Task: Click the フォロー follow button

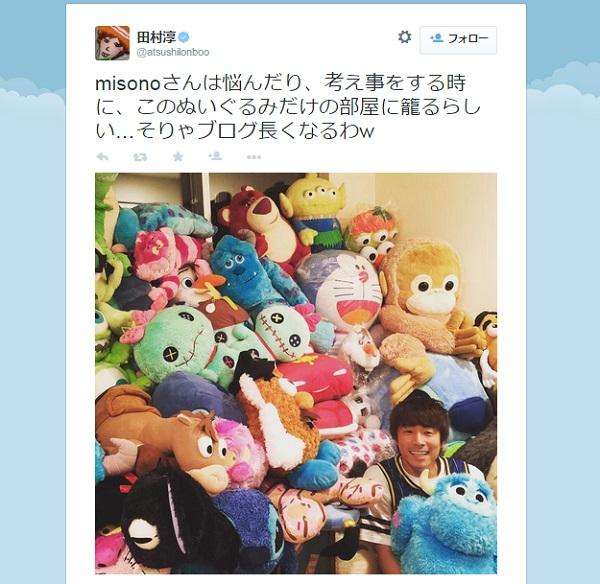Action: (x=458, y=40)
